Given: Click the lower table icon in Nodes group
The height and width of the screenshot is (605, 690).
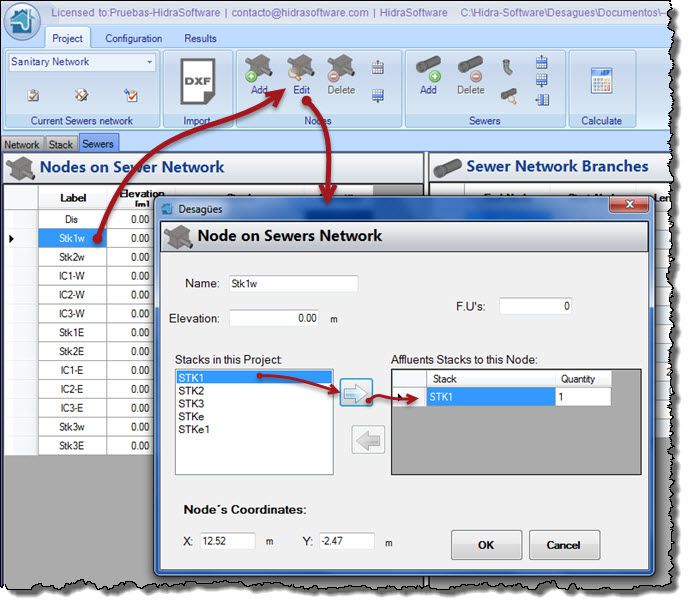Looking at the screenshot, I should click(x=378, y=95).
